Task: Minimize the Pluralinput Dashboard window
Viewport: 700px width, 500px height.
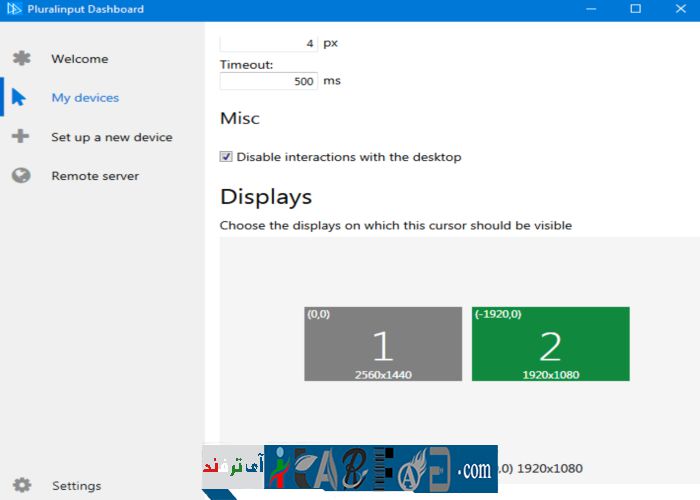Action: [x=589, y=10]
